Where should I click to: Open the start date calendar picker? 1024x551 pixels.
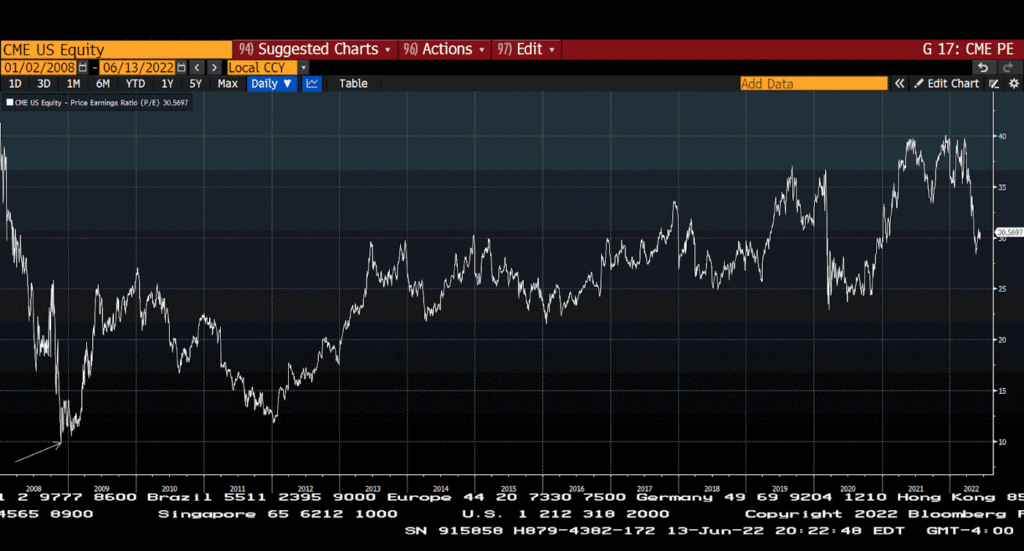84,67
